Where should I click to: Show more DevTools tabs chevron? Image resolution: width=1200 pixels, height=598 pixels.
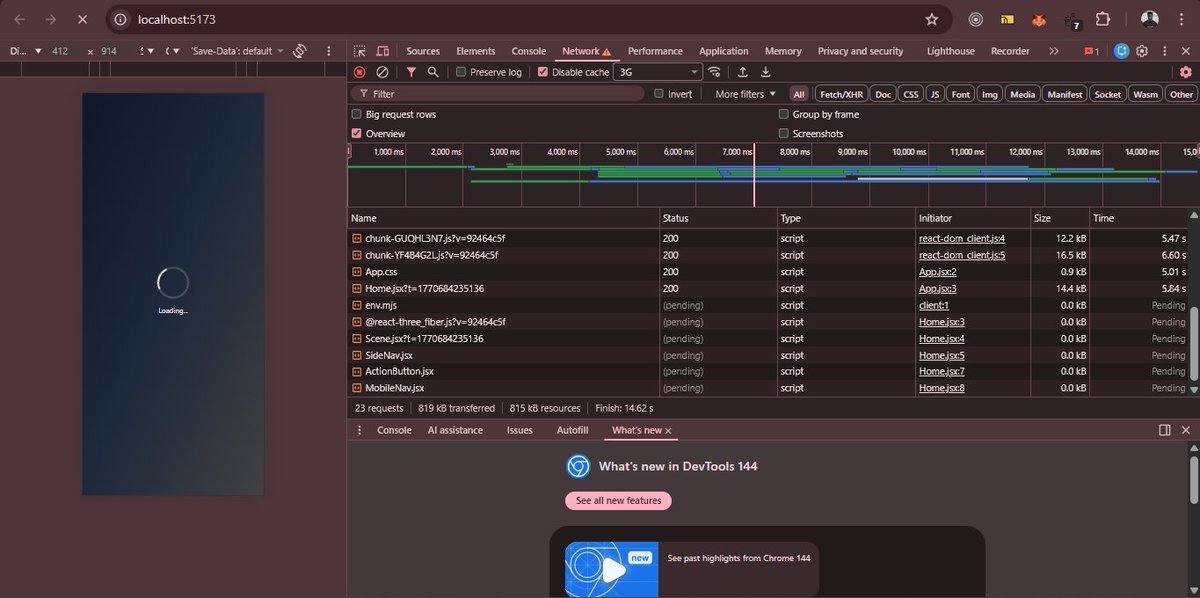[x=1054, y=51]
